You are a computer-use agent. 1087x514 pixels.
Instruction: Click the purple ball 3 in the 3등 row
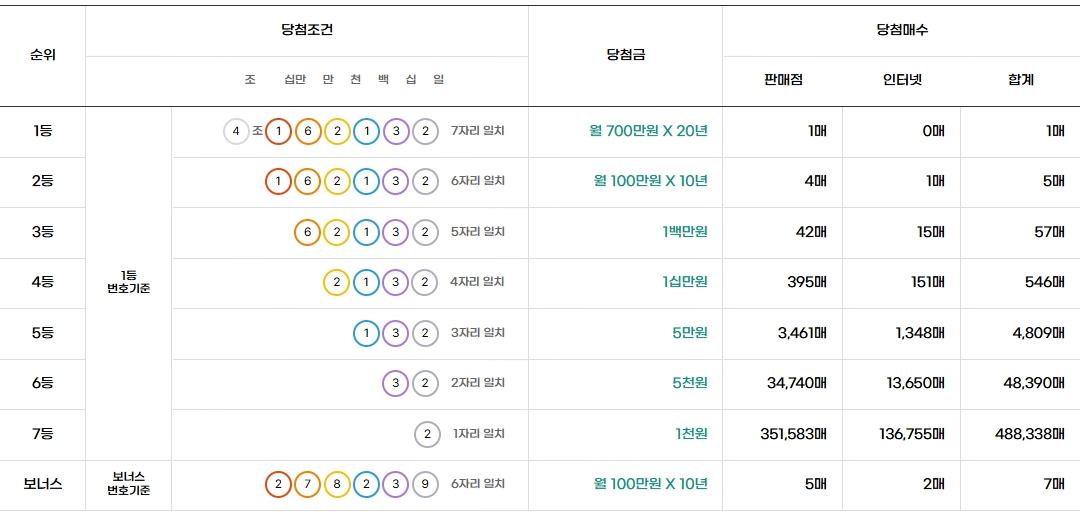(396, 232)
